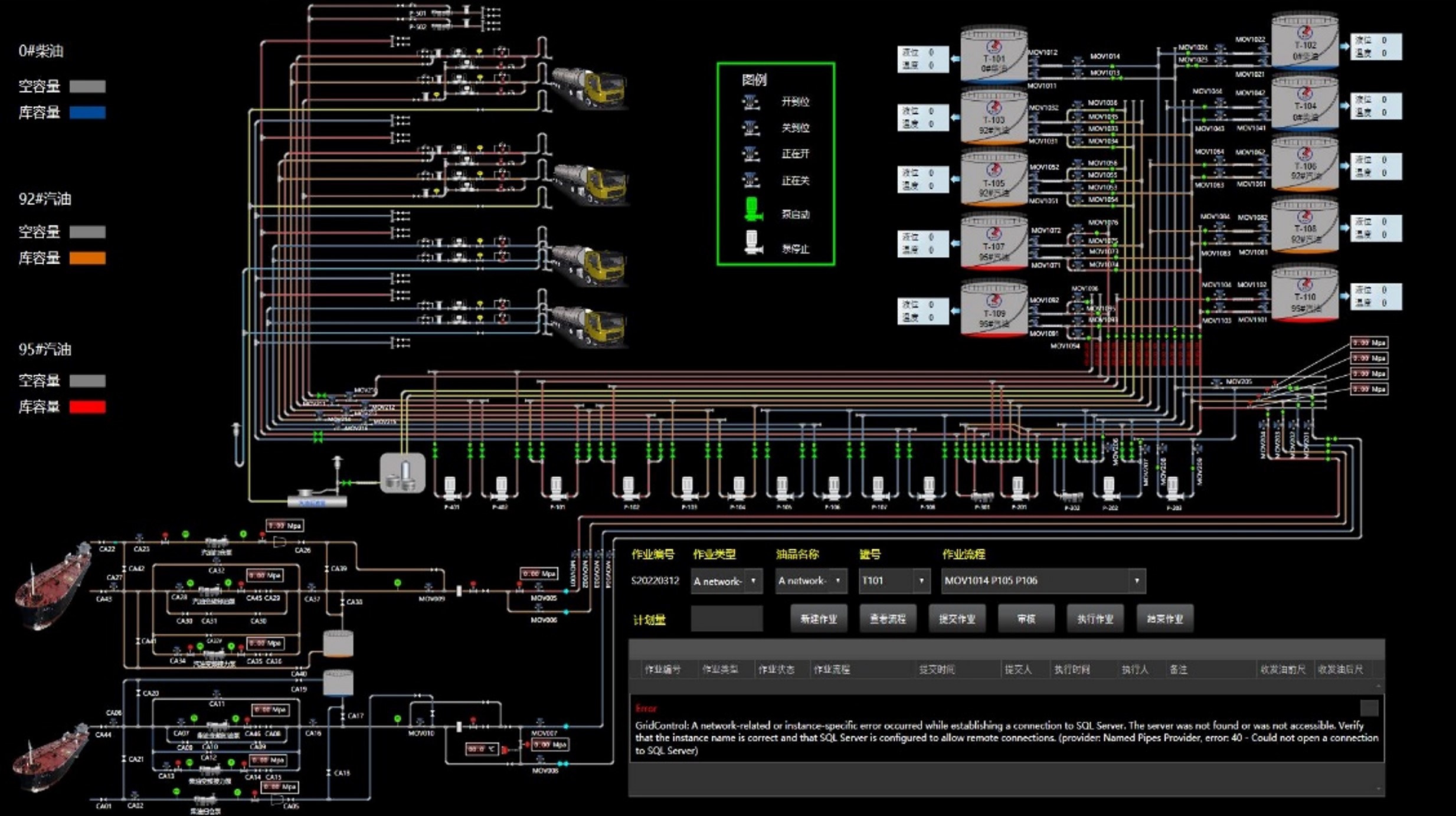Click the 计划量 input field
1456x816 pixels.
point(727,619)
